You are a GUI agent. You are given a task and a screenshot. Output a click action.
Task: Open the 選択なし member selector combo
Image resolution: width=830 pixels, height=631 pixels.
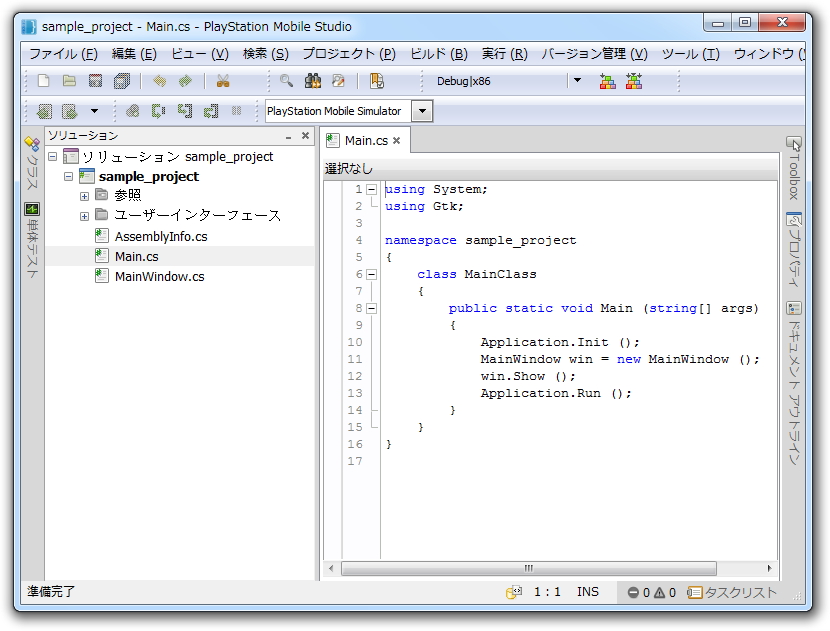coord(551,168)
